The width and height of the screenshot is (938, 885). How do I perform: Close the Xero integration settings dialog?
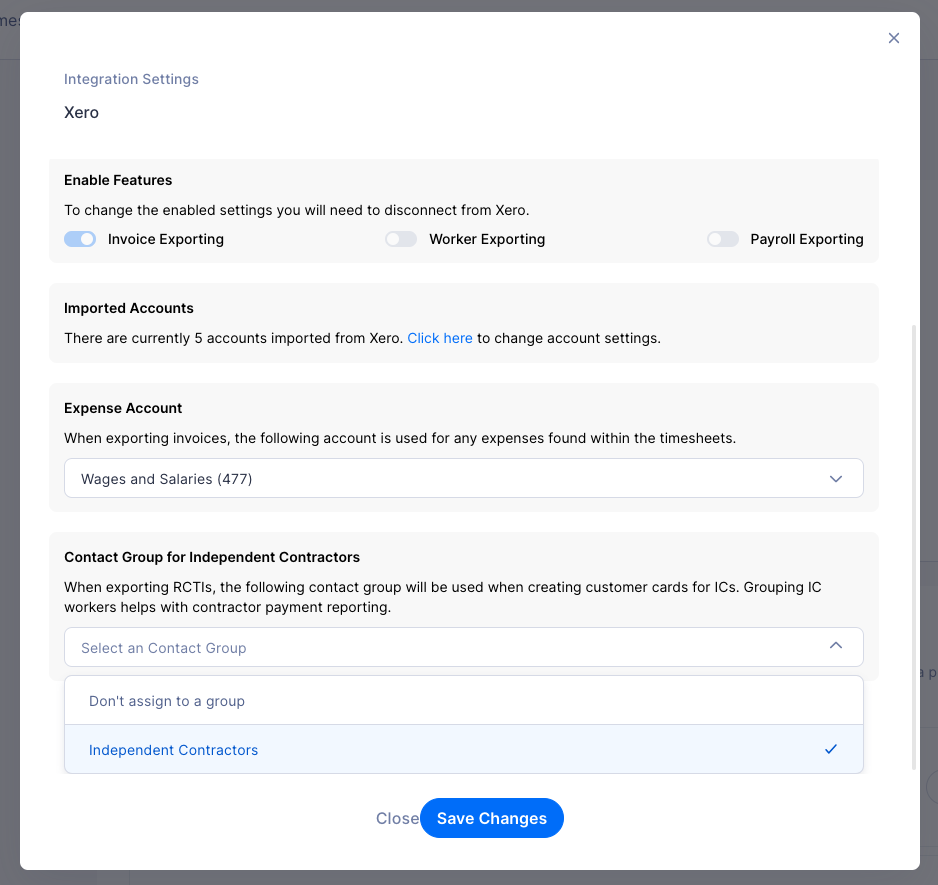click(894, 38)
